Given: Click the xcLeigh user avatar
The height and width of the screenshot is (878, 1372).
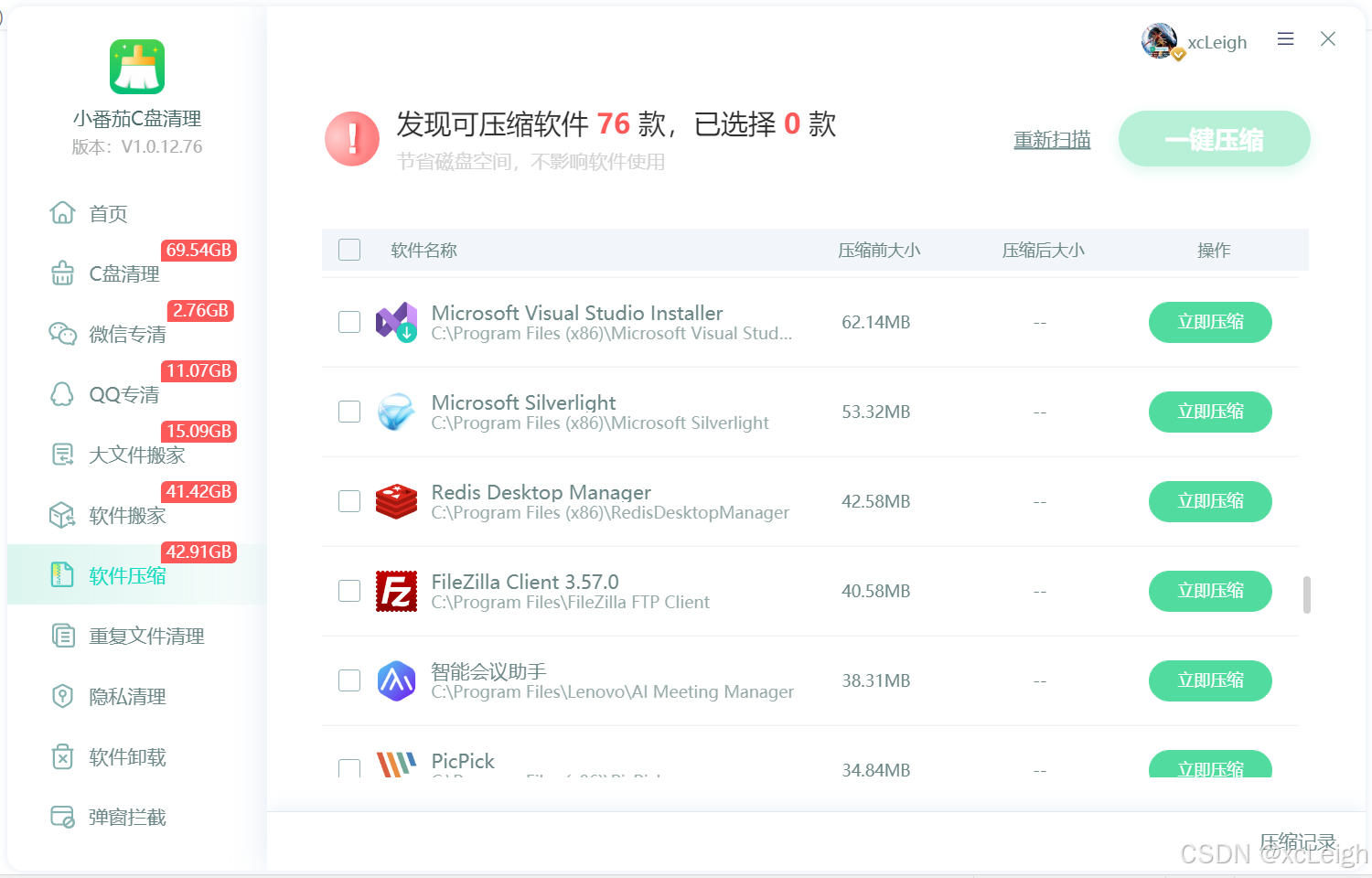Looking at the screenshot, I should [1160, 41].
